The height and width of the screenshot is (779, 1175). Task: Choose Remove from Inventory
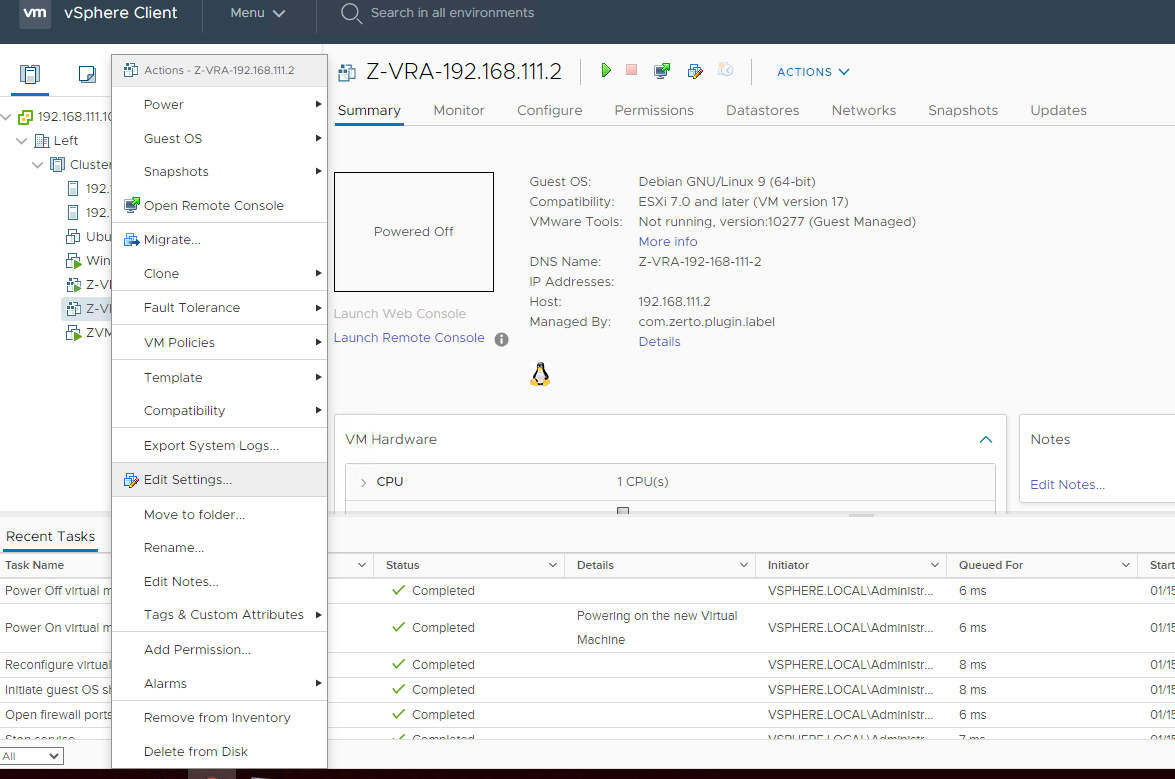point(220,718)
